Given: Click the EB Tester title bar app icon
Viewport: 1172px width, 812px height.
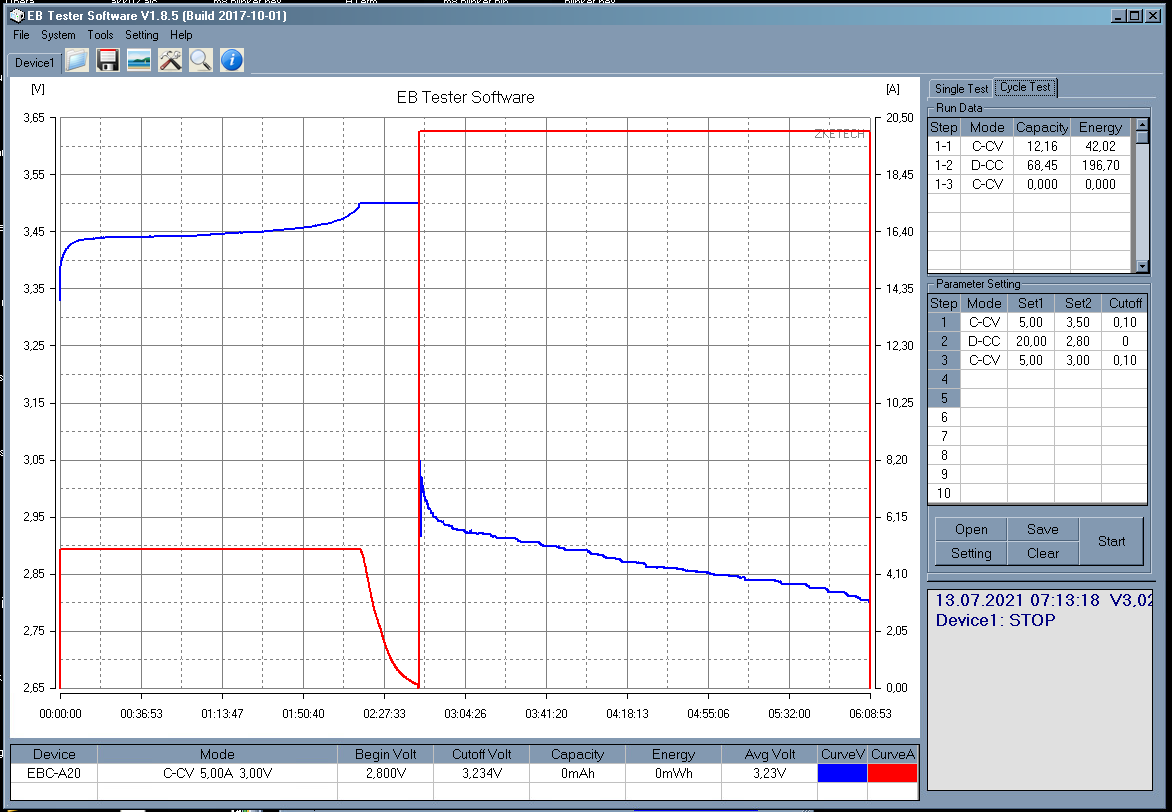Looking at the screenshot, I should pos(16,16).
